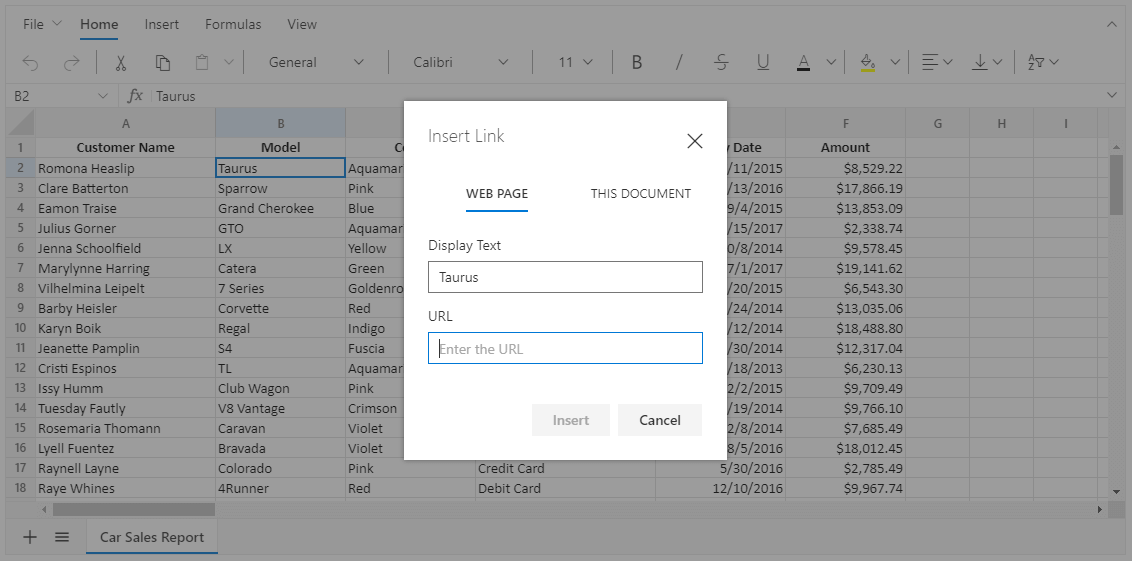The image size is (1132, 561).
Task: Click the Redo arrow icon
Action: [x=71, y=62]
